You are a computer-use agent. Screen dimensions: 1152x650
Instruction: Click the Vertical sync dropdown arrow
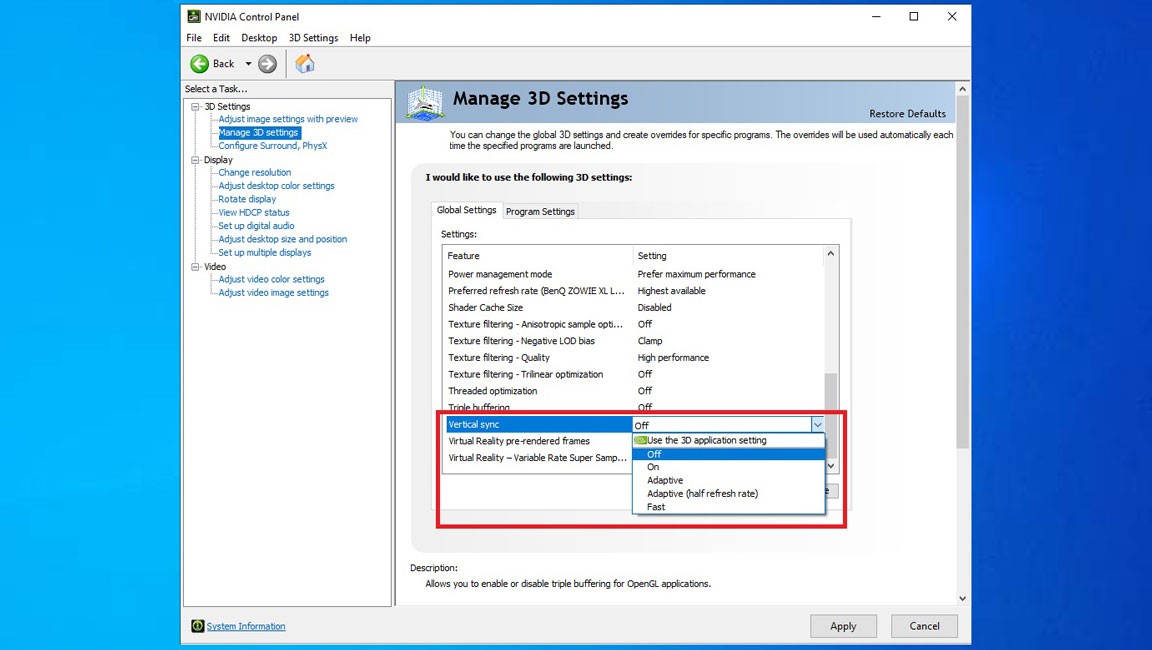817,425
